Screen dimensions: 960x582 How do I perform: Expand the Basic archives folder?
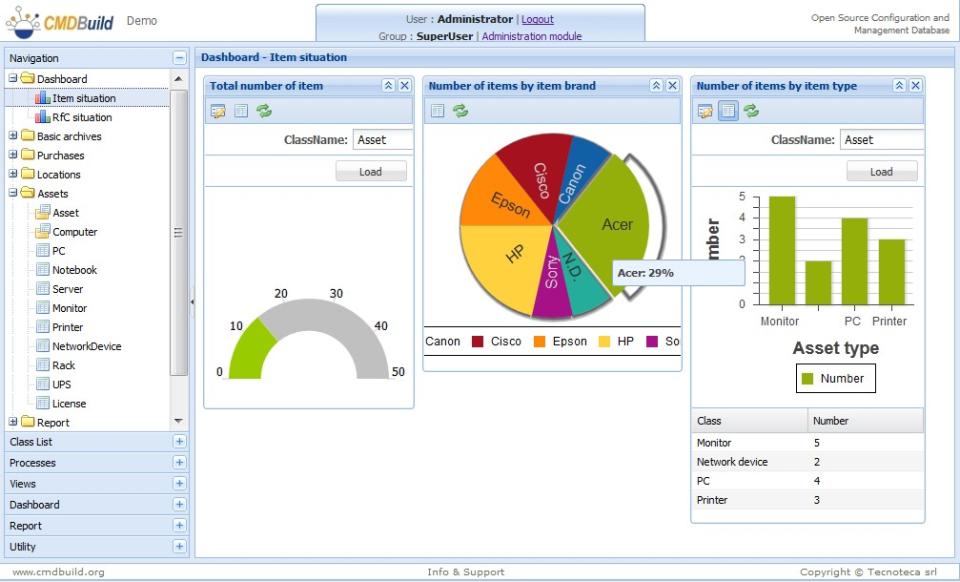[x=13, y=136]
